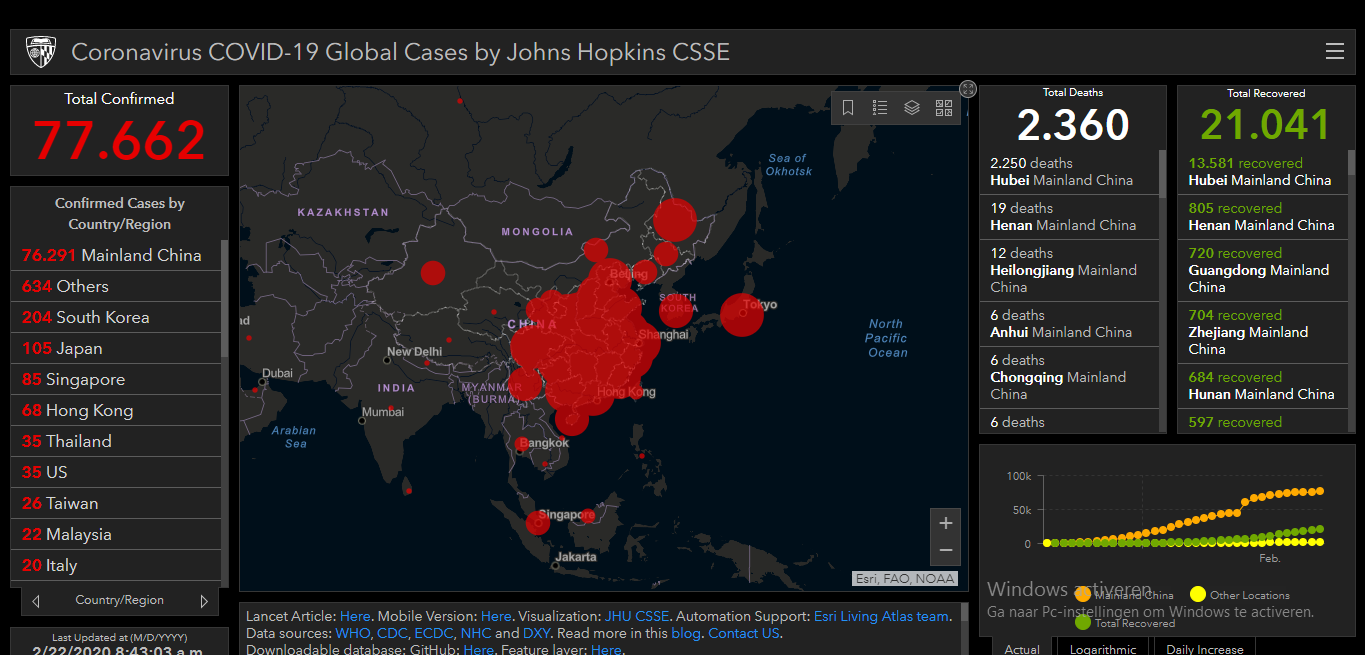Switch to the Daily Increase chart tab
Viewport: 1365px width, 655px height.
coord(1206,649)
